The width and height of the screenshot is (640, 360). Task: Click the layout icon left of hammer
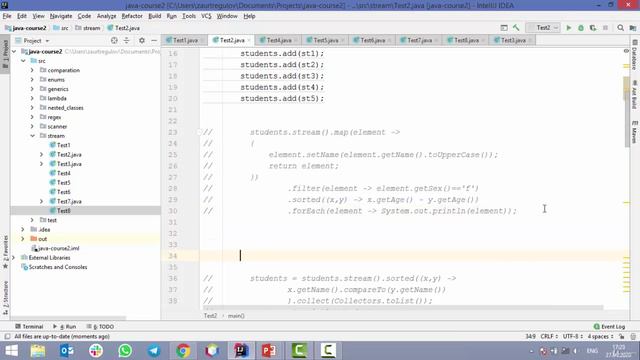tap(504, 28)
